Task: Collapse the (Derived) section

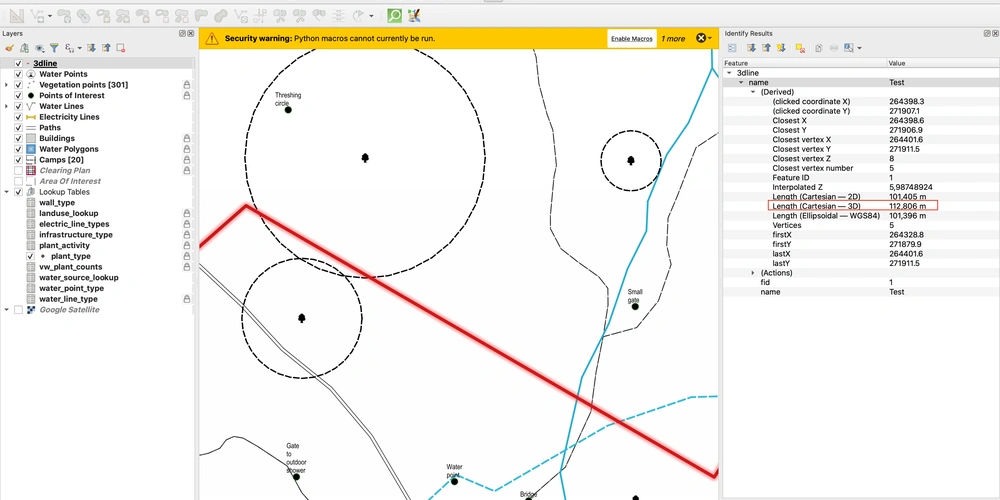Action: (x=753, y=92)
